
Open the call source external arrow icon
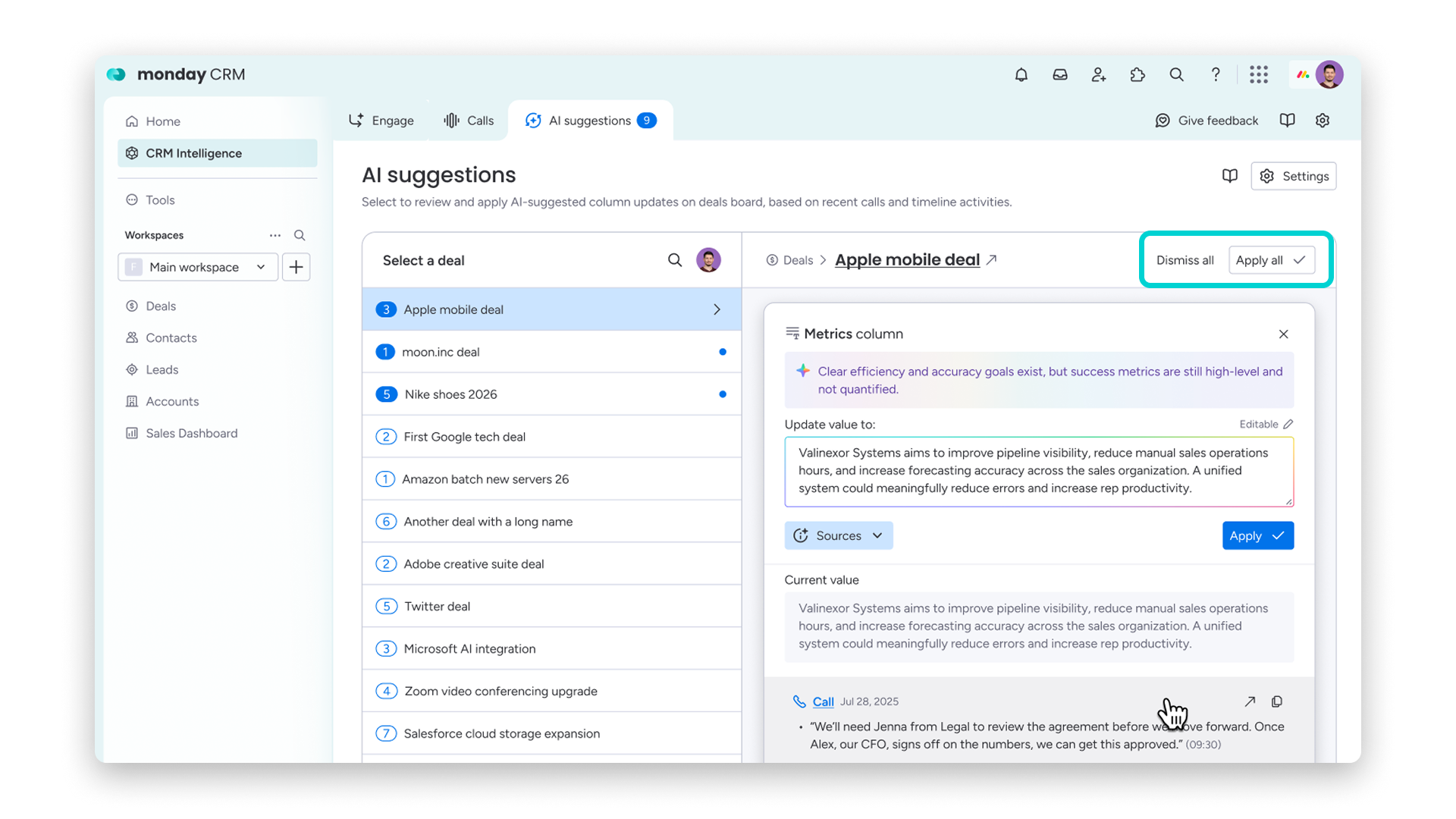1250,701
